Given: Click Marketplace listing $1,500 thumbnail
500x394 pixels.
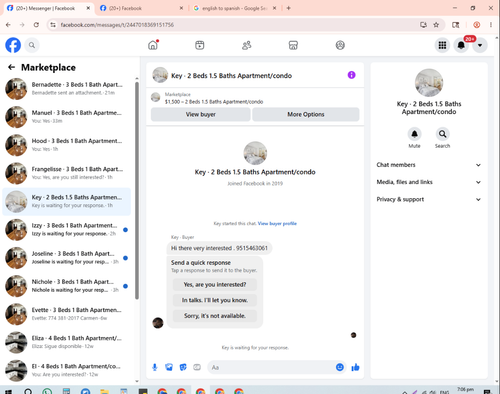Looking at the screenshot, I should (155, 97).
